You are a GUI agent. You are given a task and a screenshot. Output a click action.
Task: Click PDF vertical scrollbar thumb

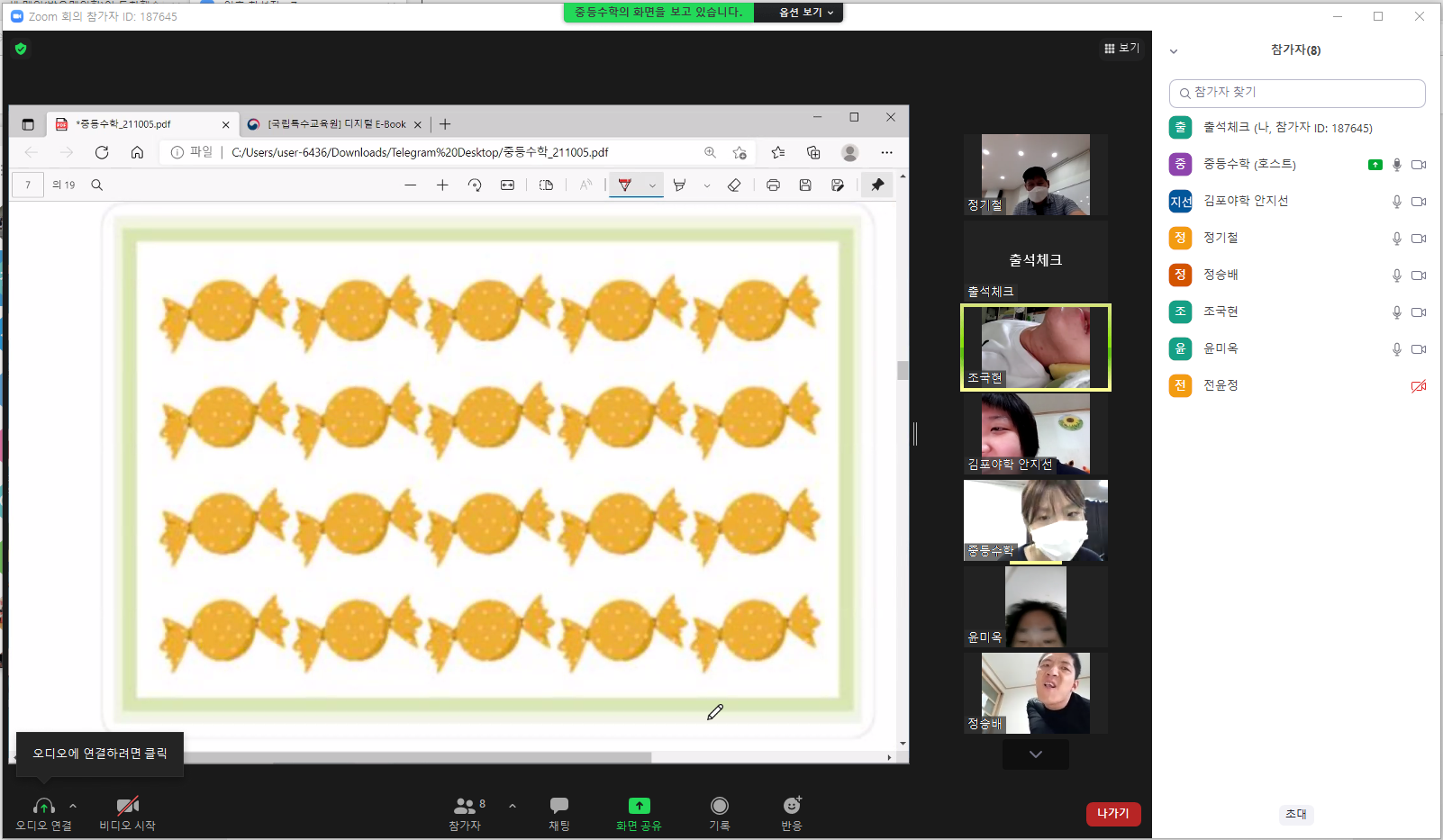pos(903,370)
